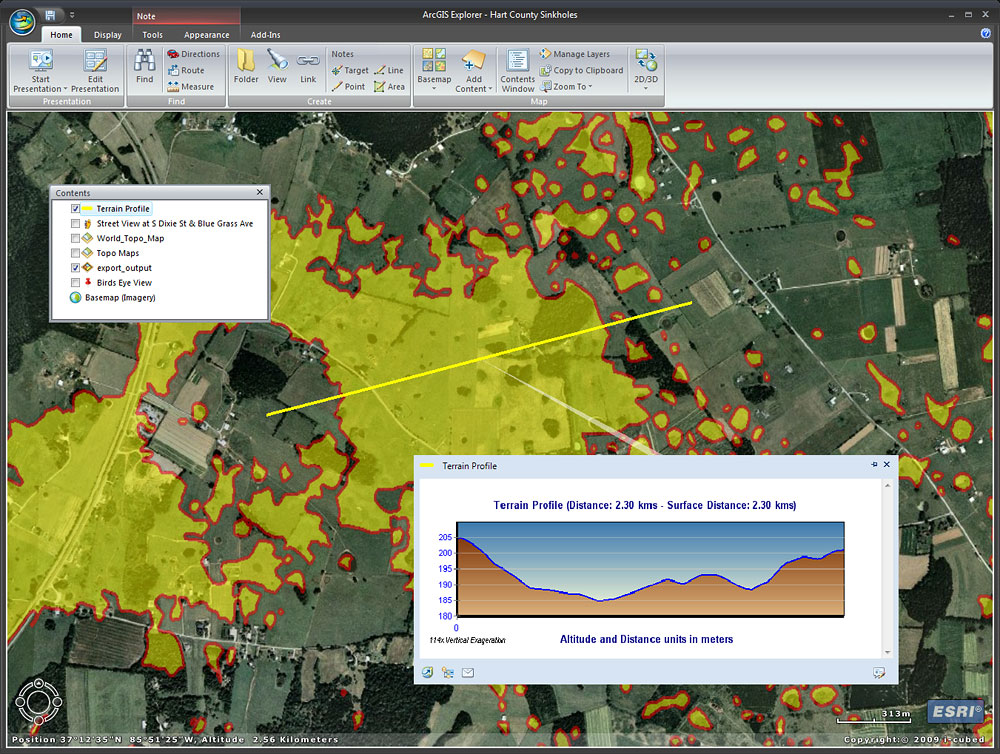The height and width of the screenshot is (754, 1000).
Task: Enable the Topo Maps layer checkbox
Action: tap(75, 253)
